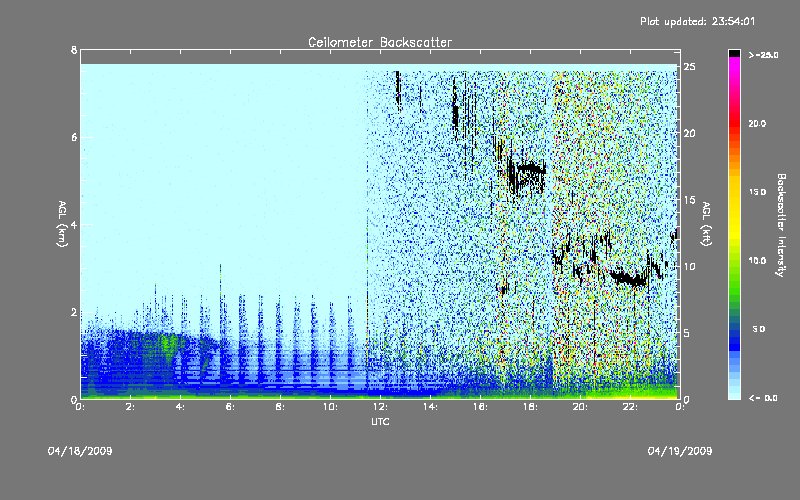Click the 'Ceilometer Backscatter' plot title
The width and height of the screenshot is (800, 500).
coord(380,42)
